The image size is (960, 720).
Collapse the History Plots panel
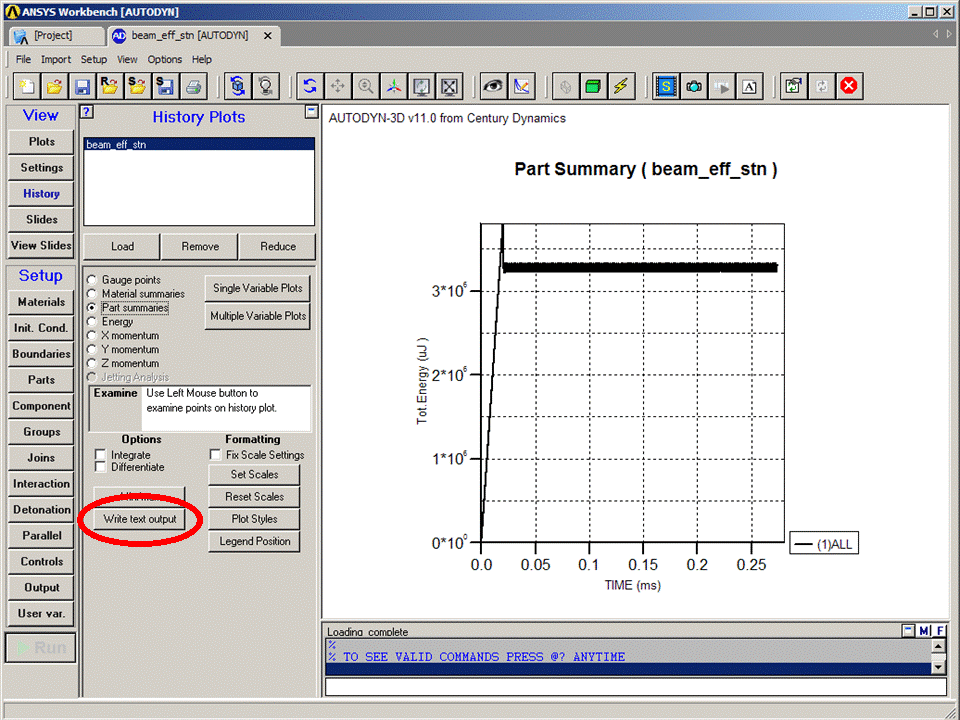click(312, 112)
